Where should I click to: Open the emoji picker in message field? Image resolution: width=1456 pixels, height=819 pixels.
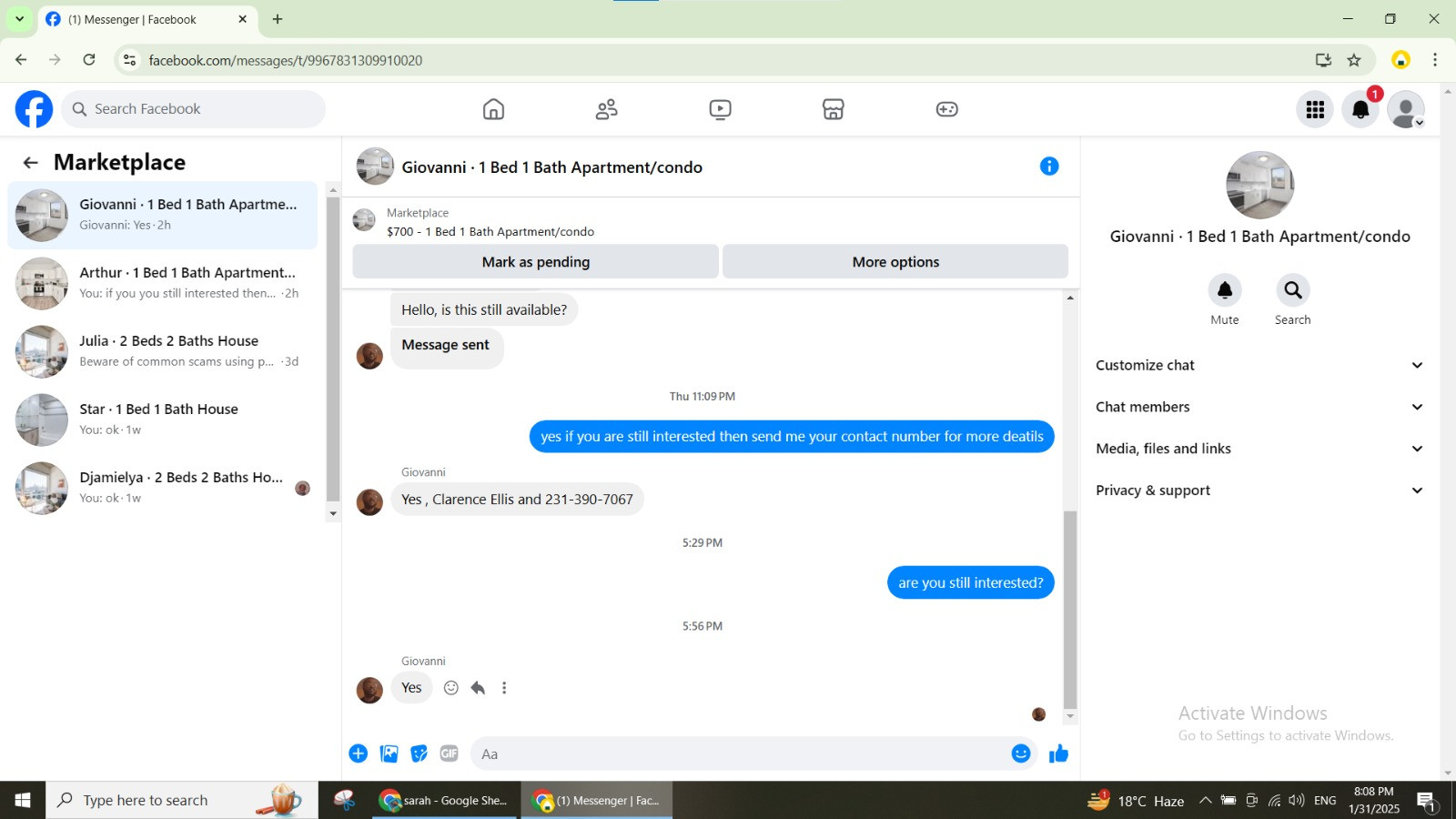click(1021, 753)
